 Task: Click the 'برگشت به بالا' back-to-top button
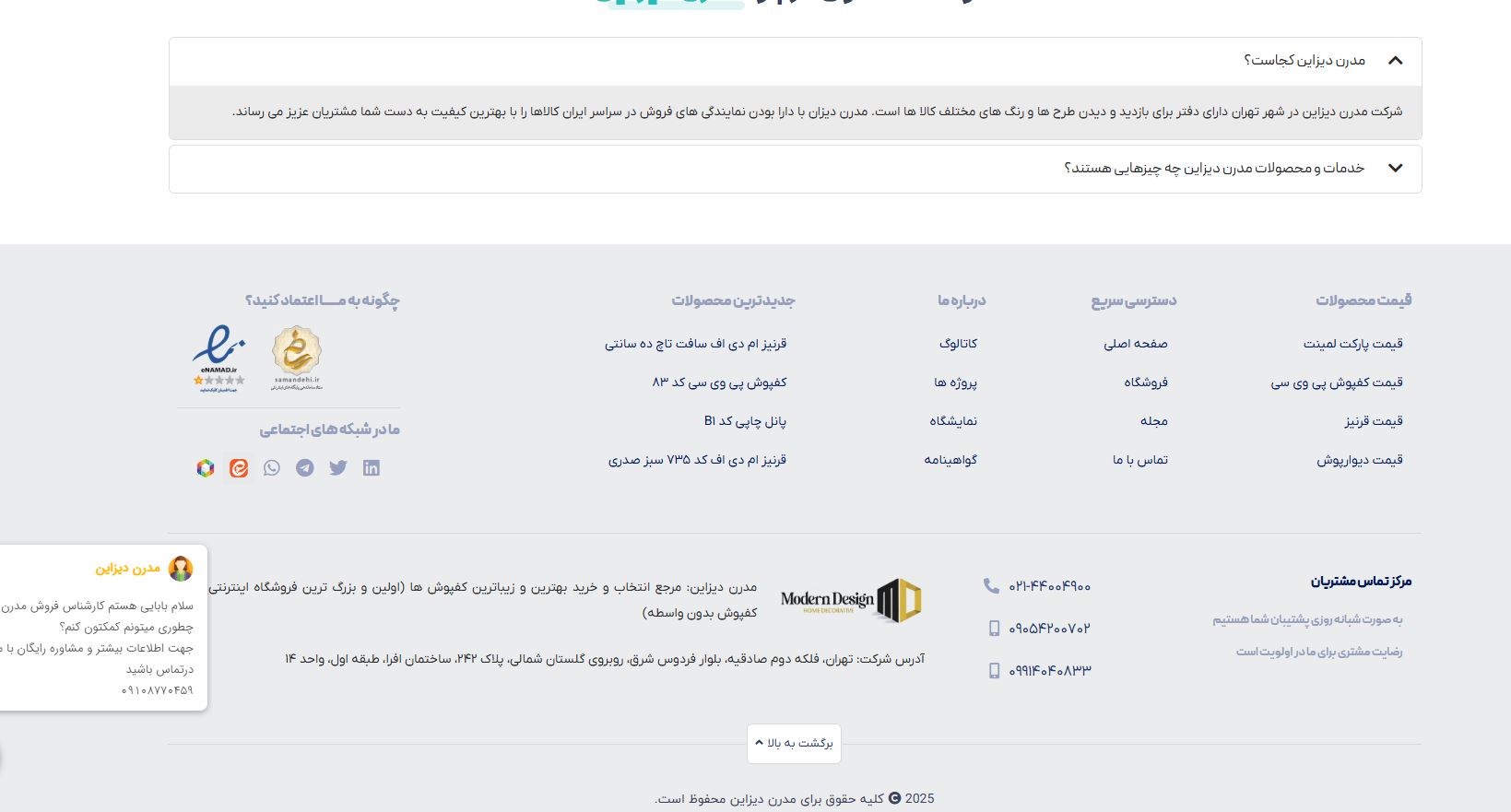[x=794, y=744]
